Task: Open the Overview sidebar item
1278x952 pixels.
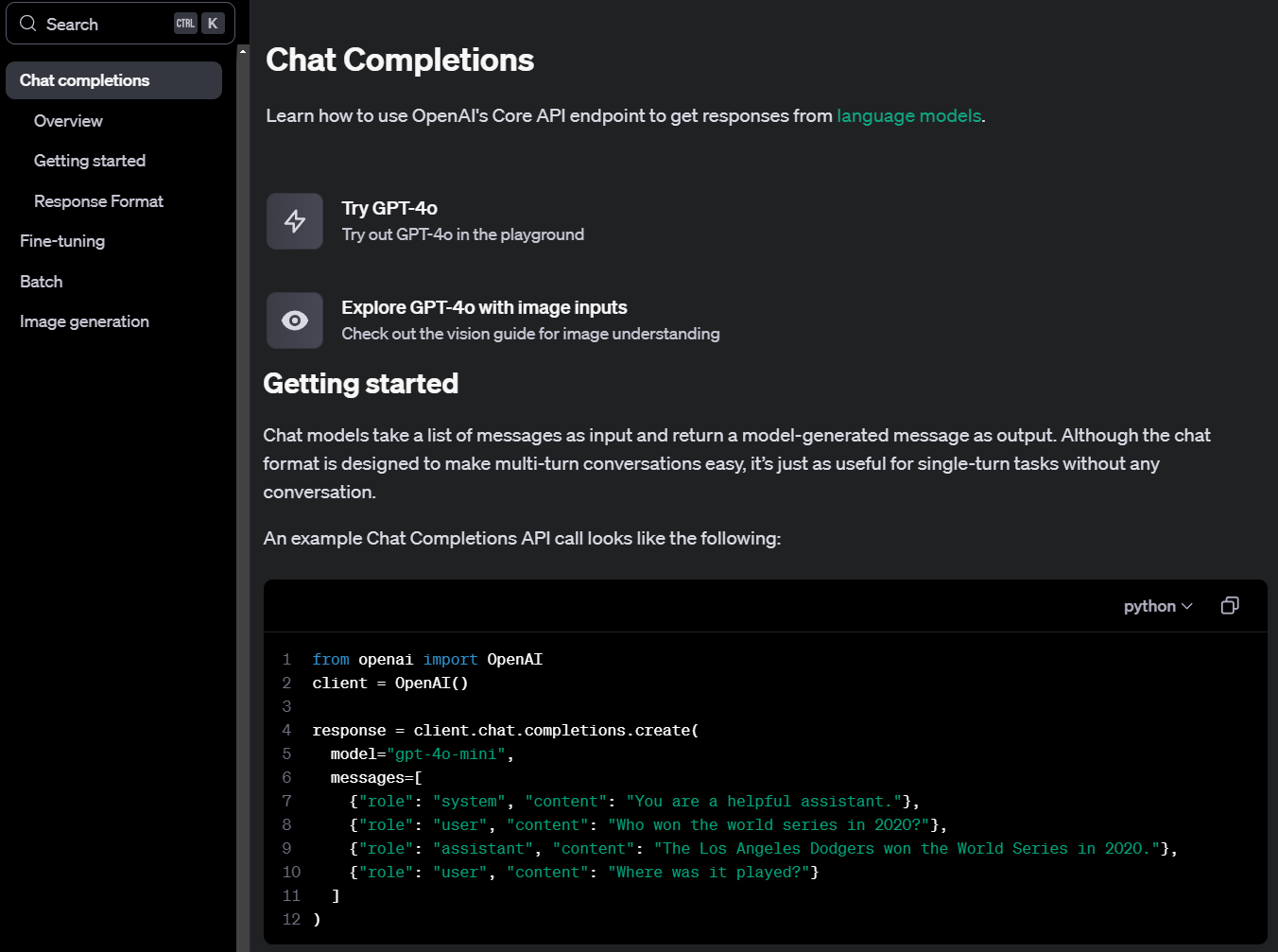Action: tap(68, 121)
